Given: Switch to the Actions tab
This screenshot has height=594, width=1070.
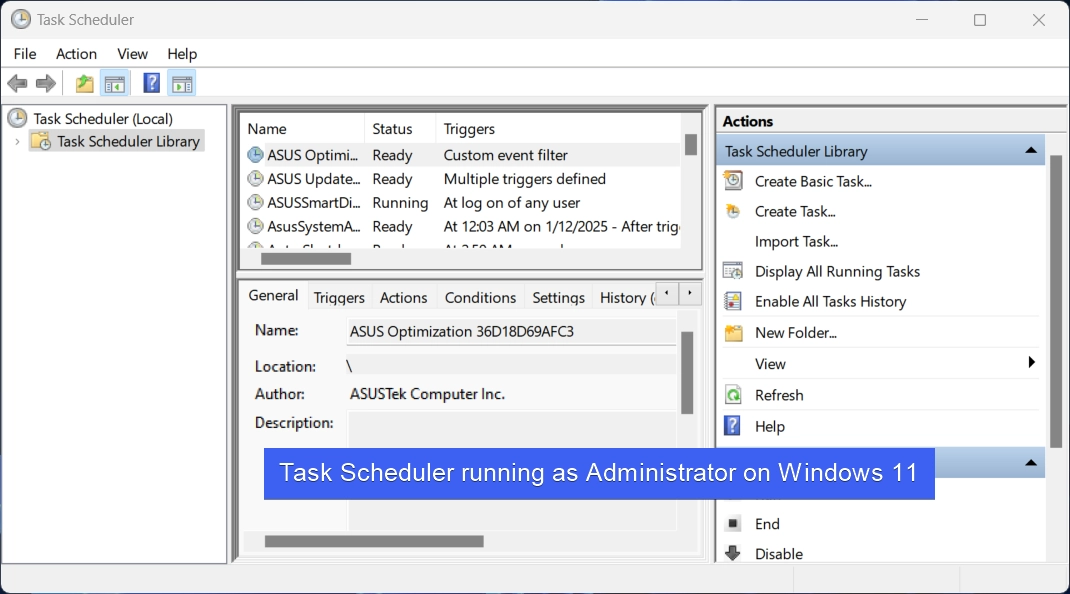Looking at the screenshot, I should (403, 298).
